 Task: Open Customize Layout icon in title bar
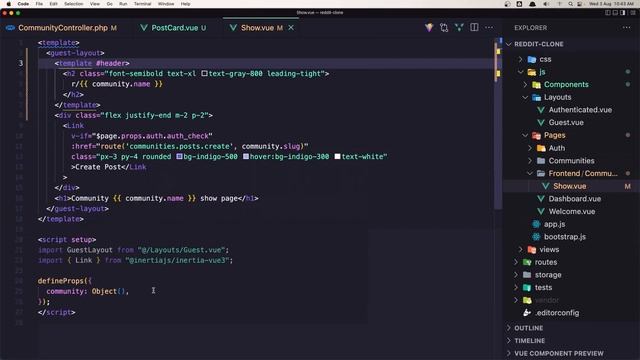coord(633,13)
